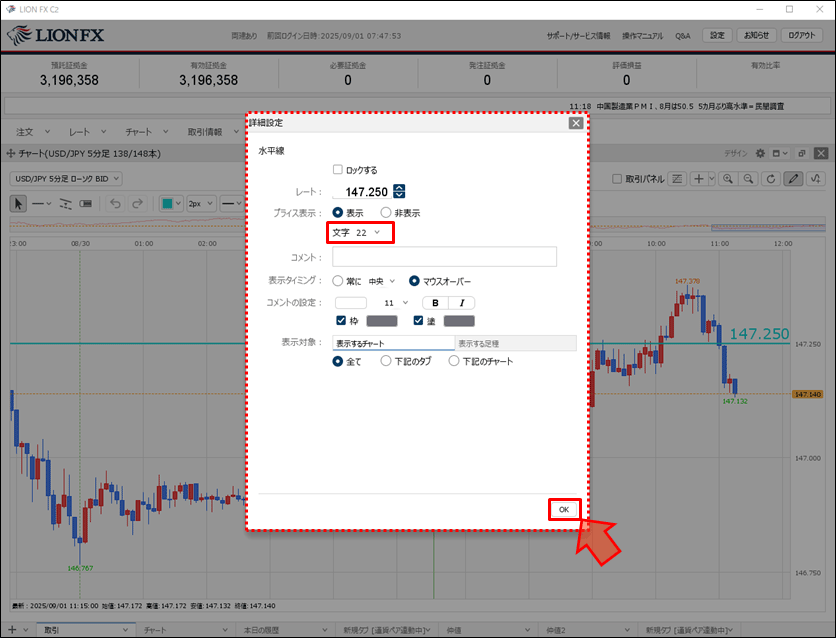Select the マウスオーバー radio button
Viewport: 836px width, 638px height.
[414, 280]
